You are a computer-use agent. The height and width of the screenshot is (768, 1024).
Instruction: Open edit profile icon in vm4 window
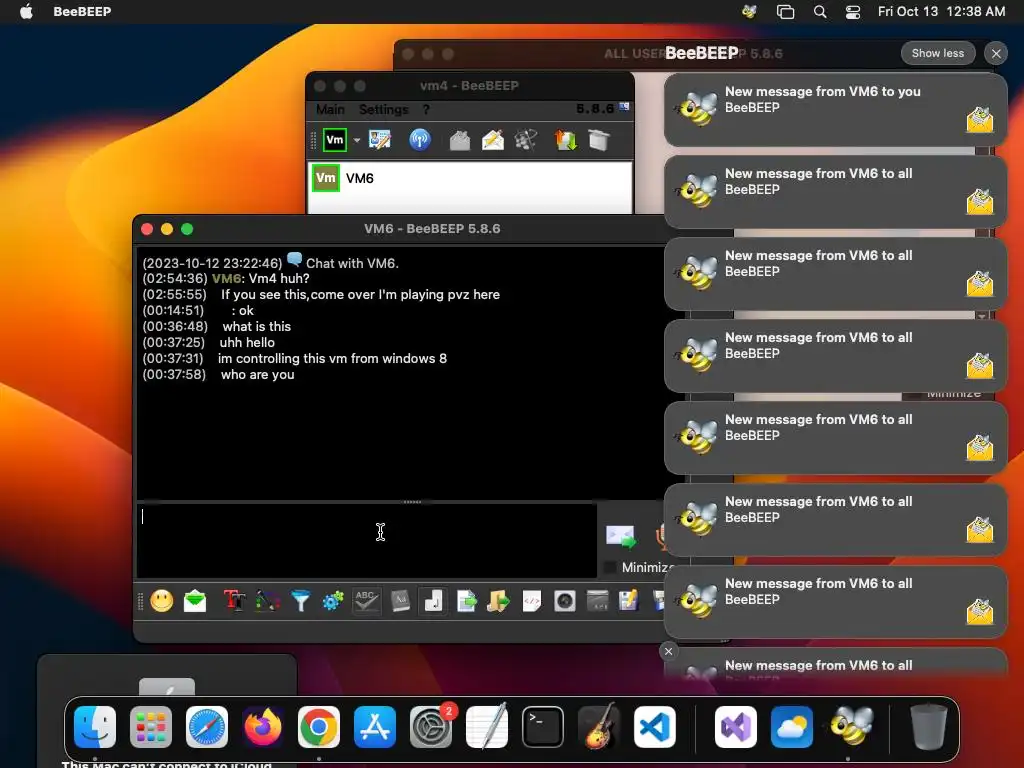(379, 140)
